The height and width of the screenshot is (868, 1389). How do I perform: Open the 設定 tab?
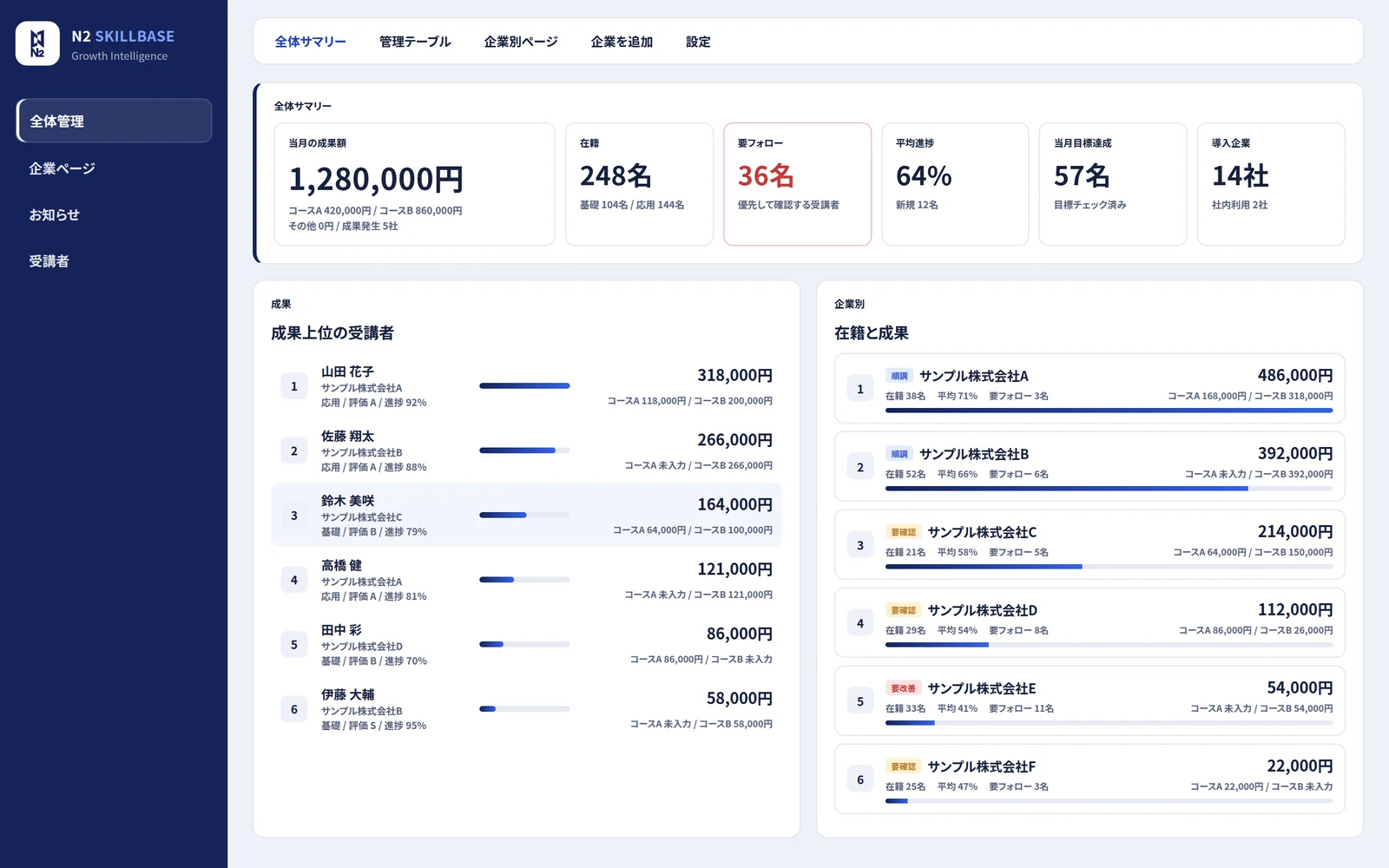(x=698, y=42)
